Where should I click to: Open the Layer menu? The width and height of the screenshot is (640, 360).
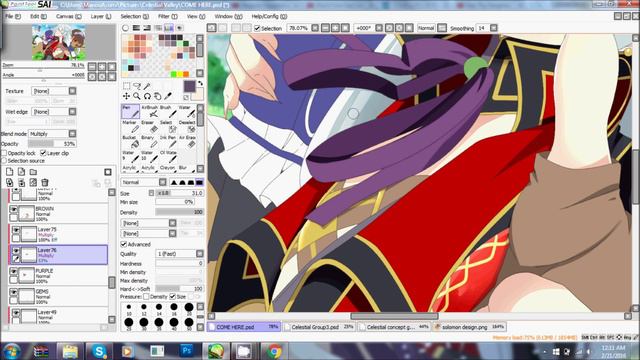coord(100,16)
